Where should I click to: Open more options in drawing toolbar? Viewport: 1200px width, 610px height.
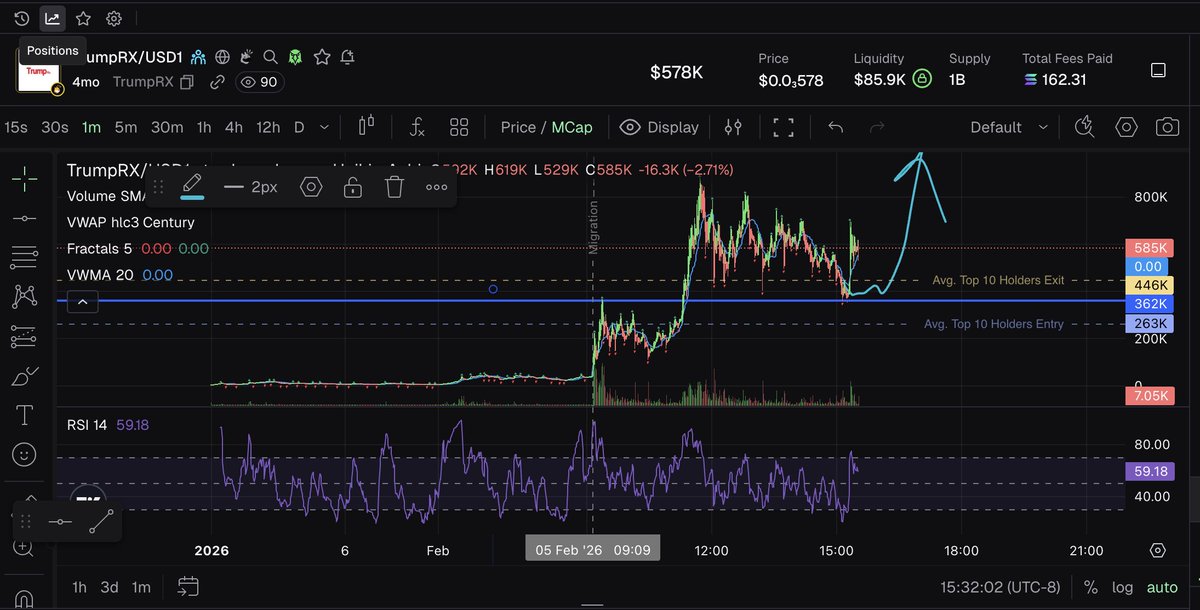tap(436, 187)
